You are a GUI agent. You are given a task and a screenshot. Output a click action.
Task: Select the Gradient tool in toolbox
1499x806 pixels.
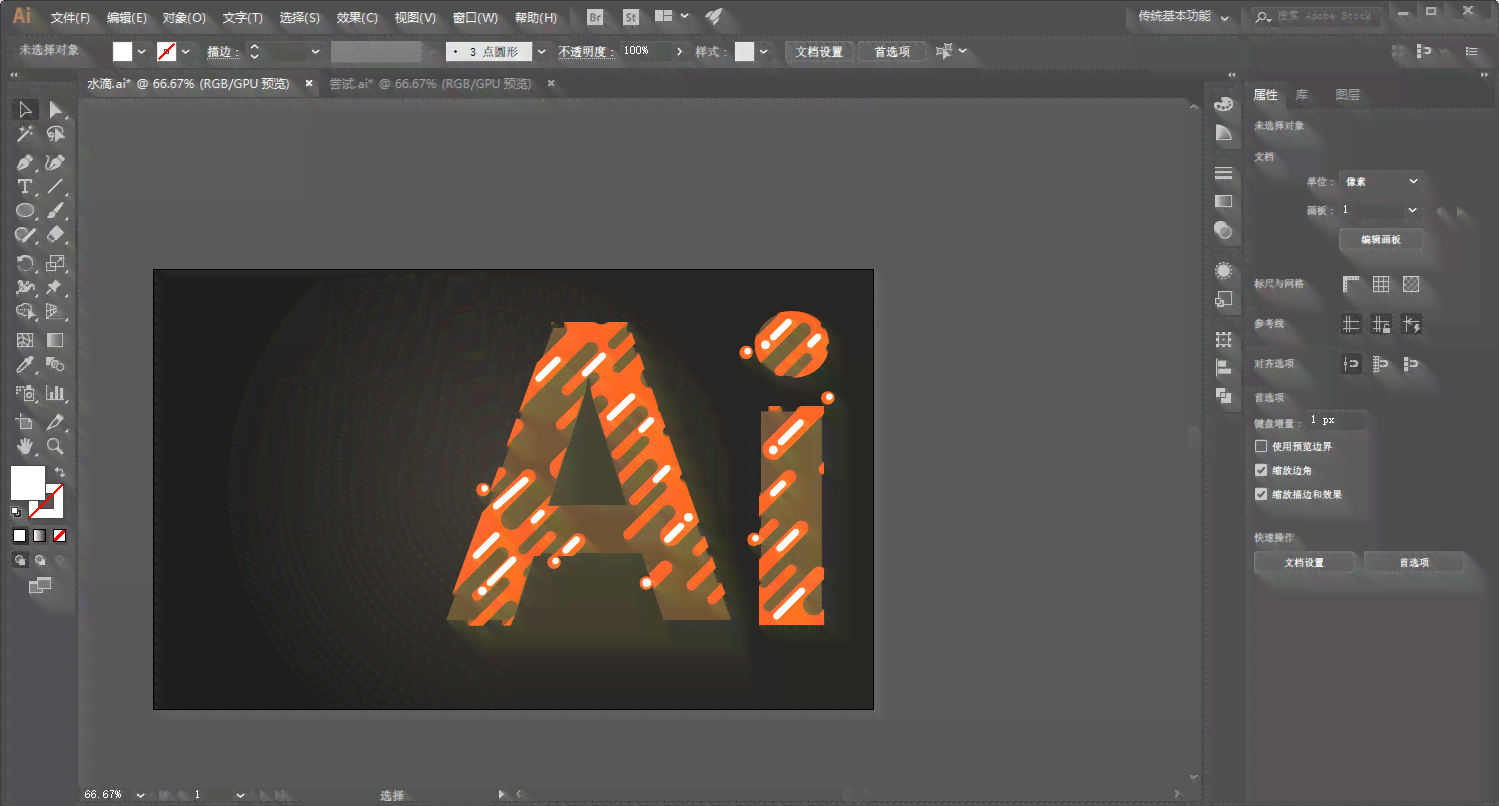pos(56,341)
